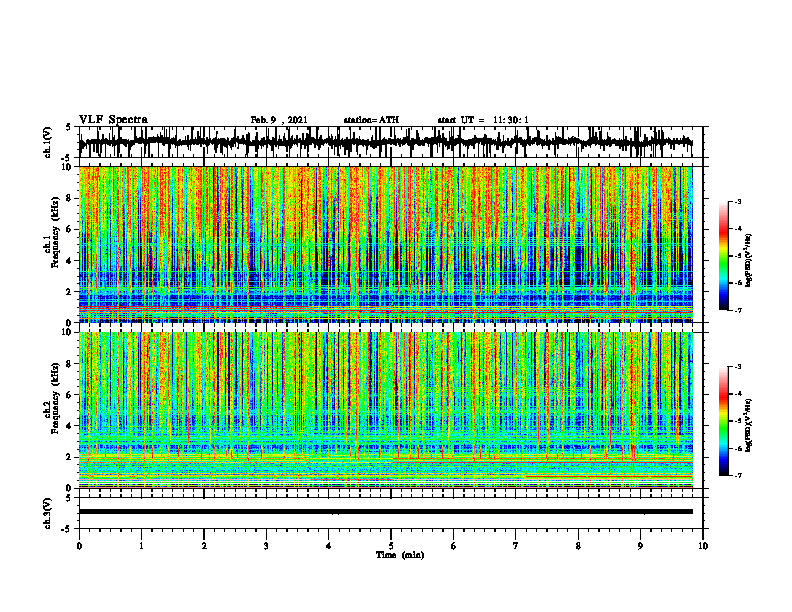Click time axis tick label "3"

point(266,546)
